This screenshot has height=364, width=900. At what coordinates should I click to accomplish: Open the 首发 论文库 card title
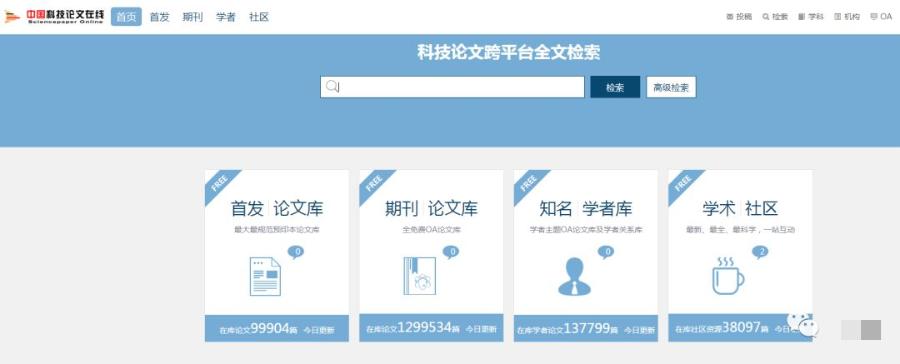277,208
